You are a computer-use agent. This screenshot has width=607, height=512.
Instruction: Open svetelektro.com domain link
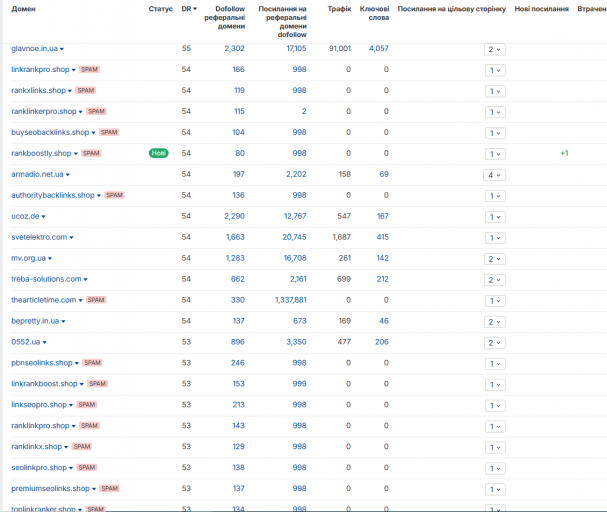[39, 237]
